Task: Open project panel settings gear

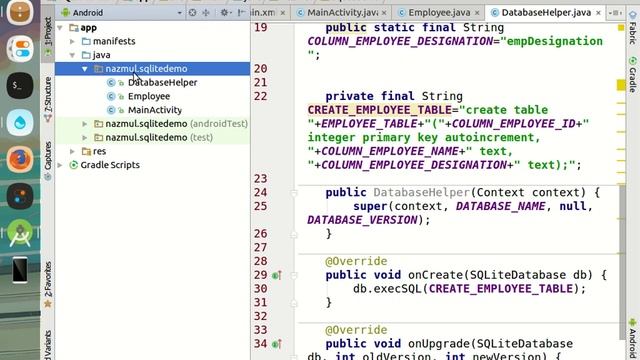Action: (225, 13)
